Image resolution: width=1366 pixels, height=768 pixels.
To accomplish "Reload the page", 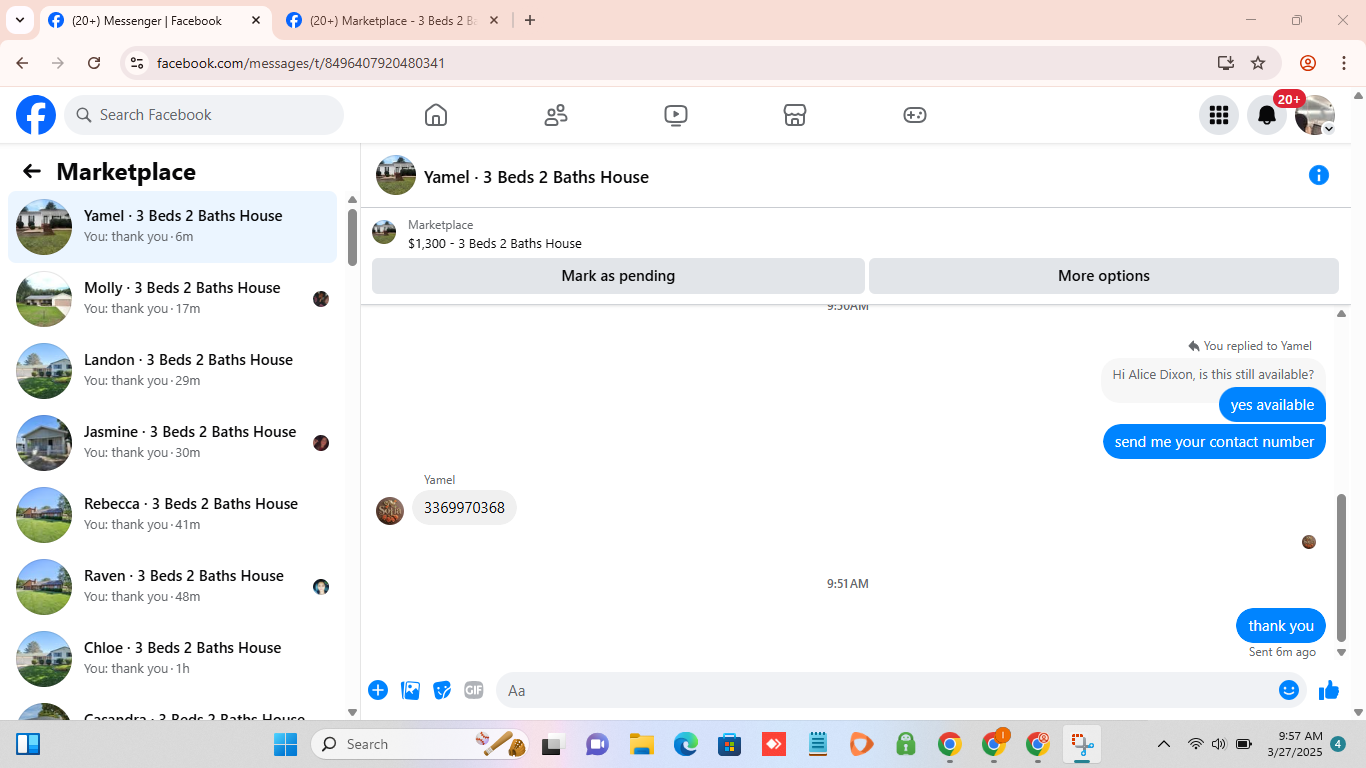I will pyautogui.click(x=94, y=63).
